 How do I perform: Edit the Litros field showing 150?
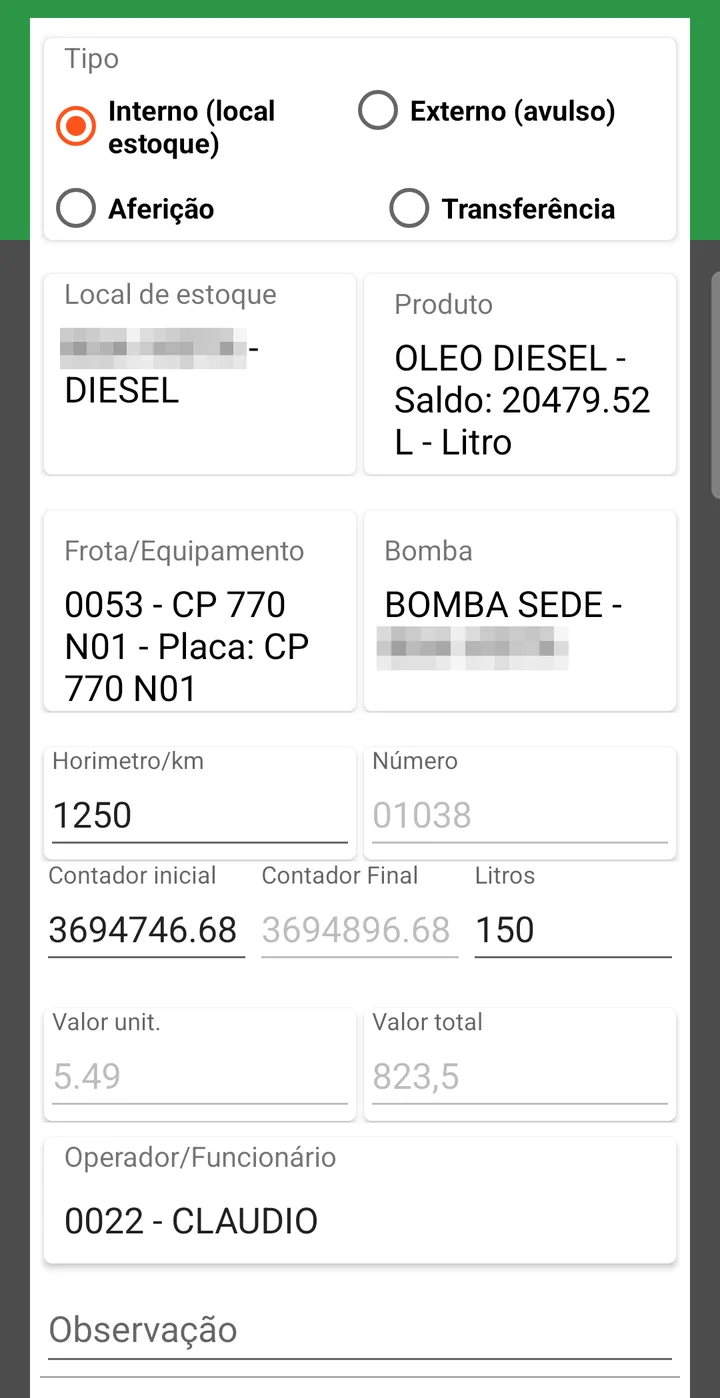point(573,931)
